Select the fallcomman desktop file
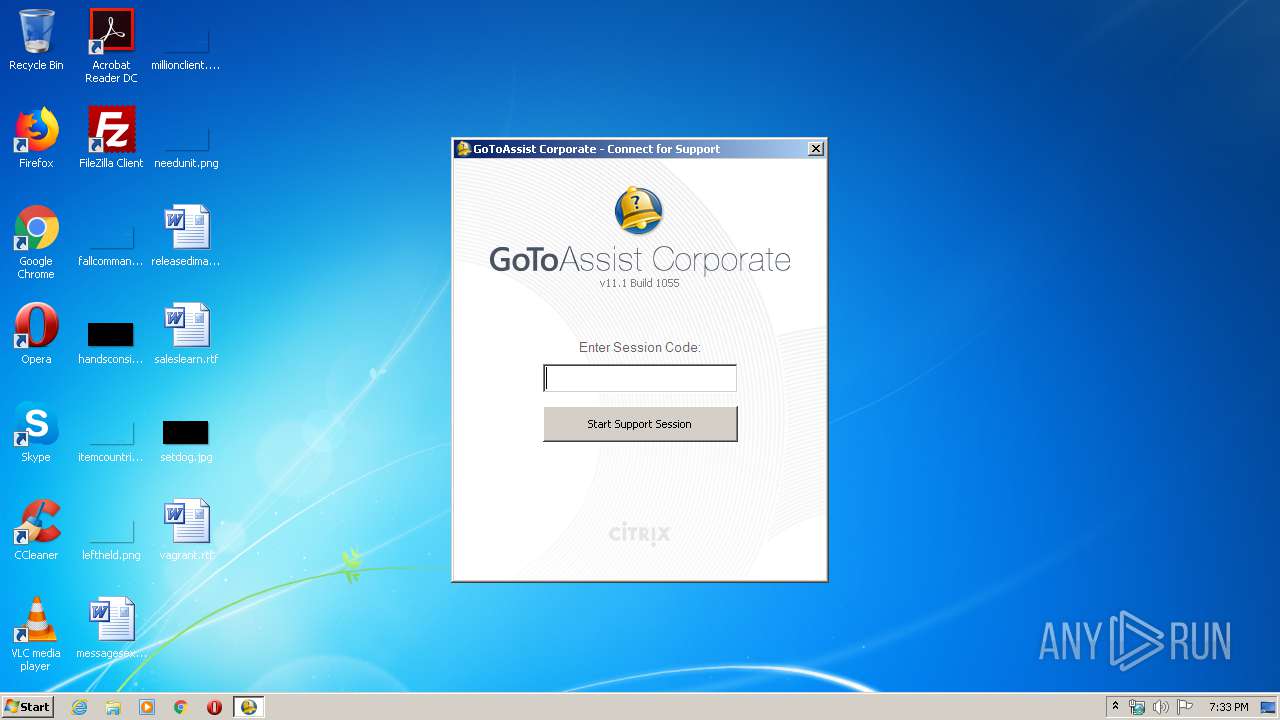This screenshot has width=1280, height=720. click(111, 243)
